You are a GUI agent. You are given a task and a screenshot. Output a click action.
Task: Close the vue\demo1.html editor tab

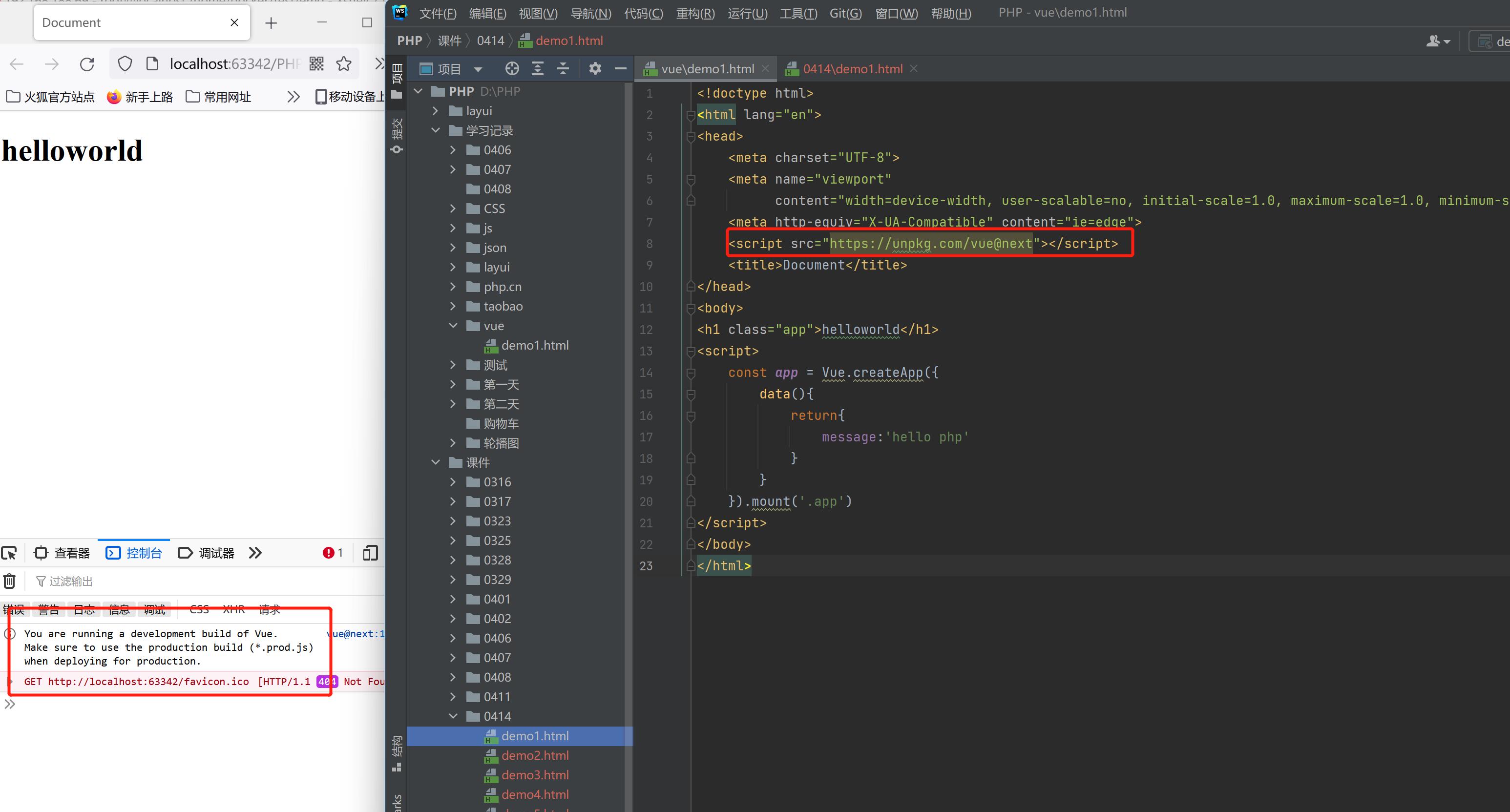(x=765, y=68)
